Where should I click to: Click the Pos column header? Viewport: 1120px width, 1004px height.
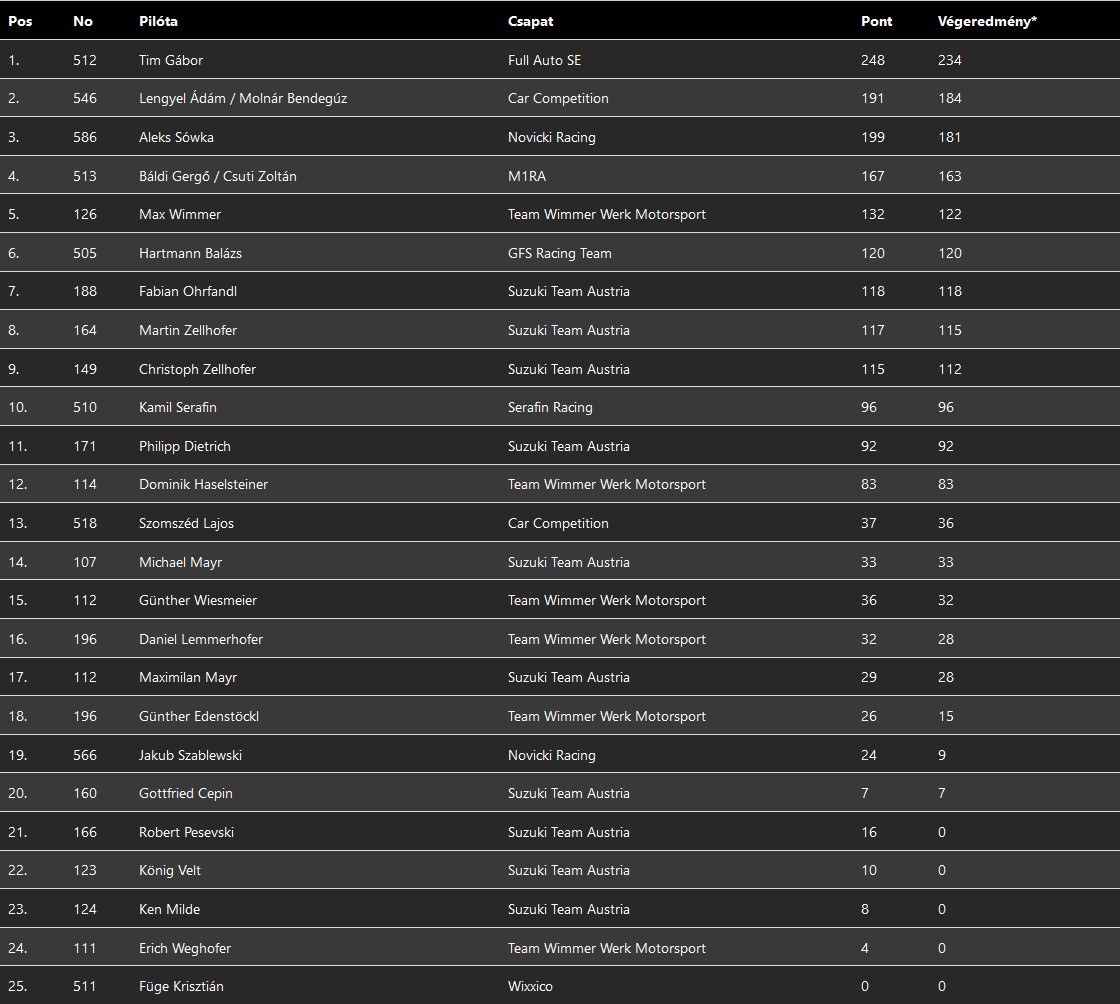(20, 21)
